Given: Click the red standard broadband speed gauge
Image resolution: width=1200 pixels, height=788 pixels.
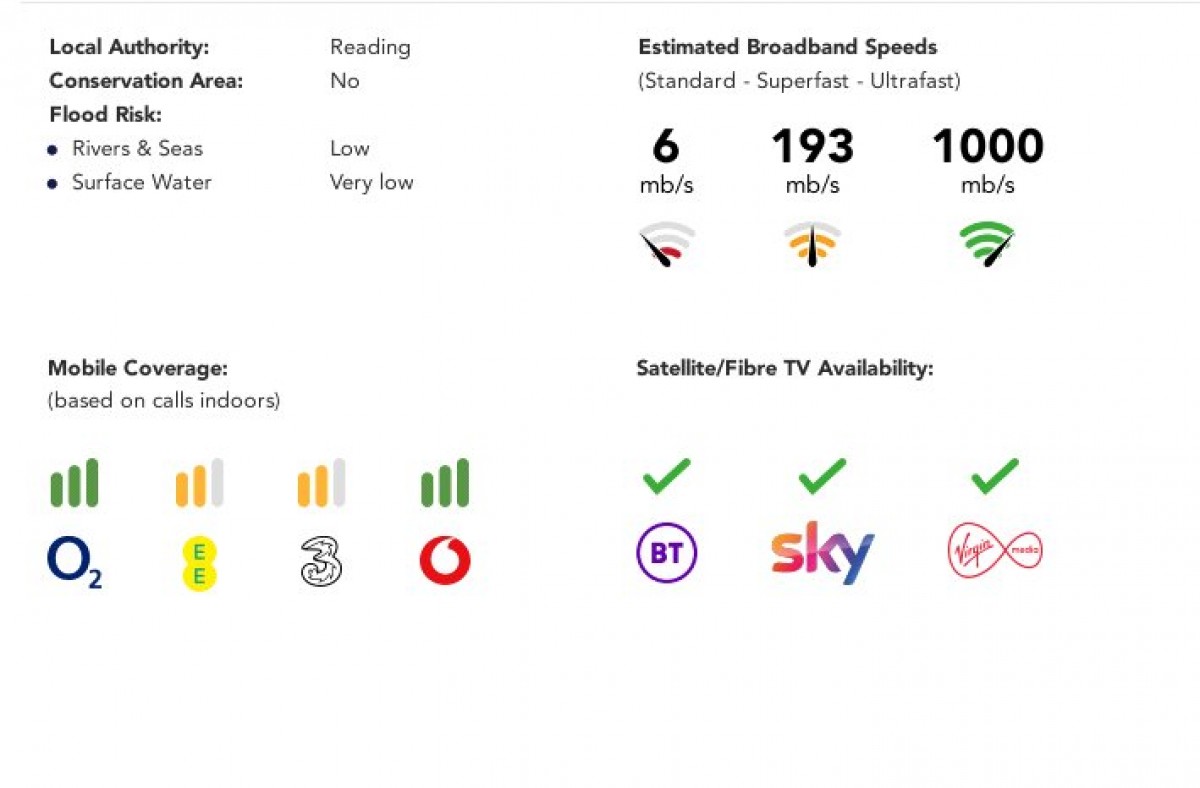Looking at the screenshot, I should click(x=667, y=245).
